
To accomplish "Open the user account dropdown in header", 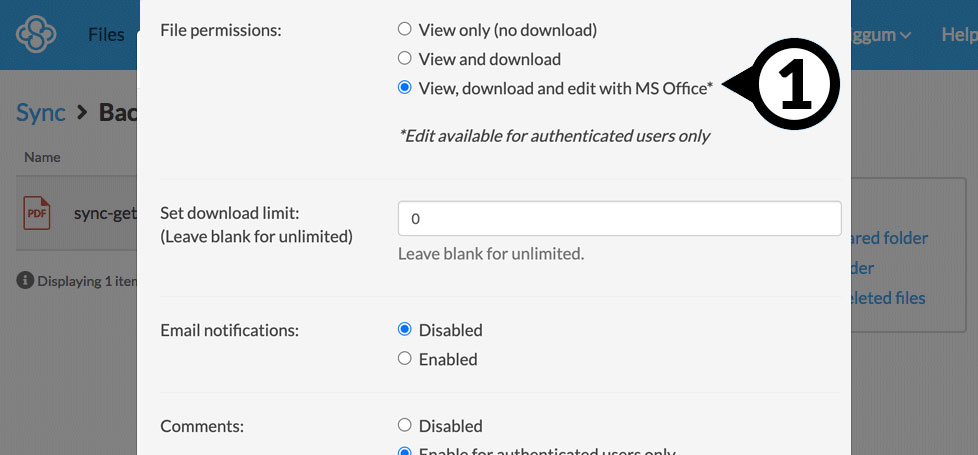I will [x=885, y=35].
